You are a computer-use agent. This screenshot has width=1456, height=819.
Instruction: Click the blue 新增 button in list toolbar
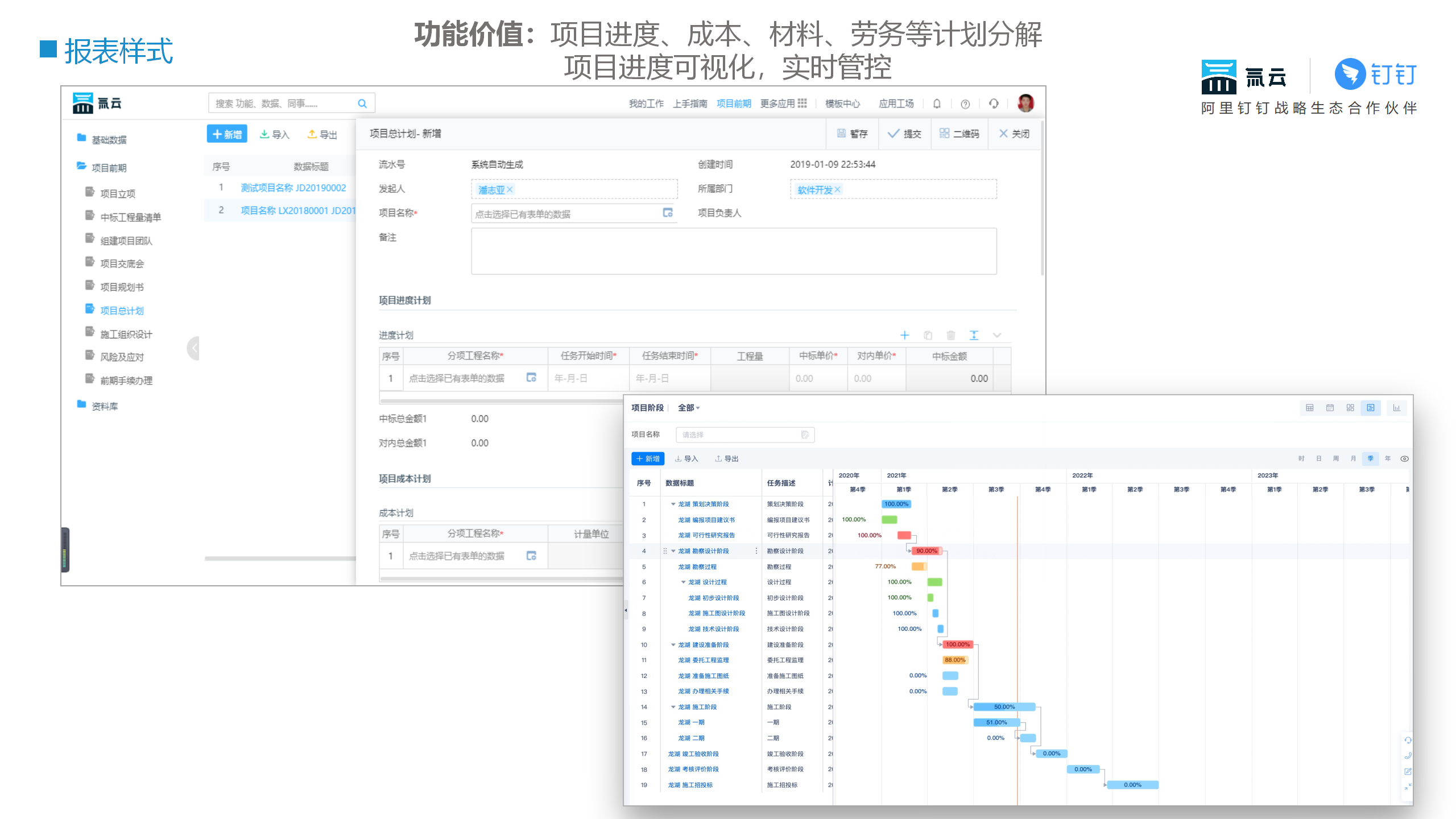227,134
